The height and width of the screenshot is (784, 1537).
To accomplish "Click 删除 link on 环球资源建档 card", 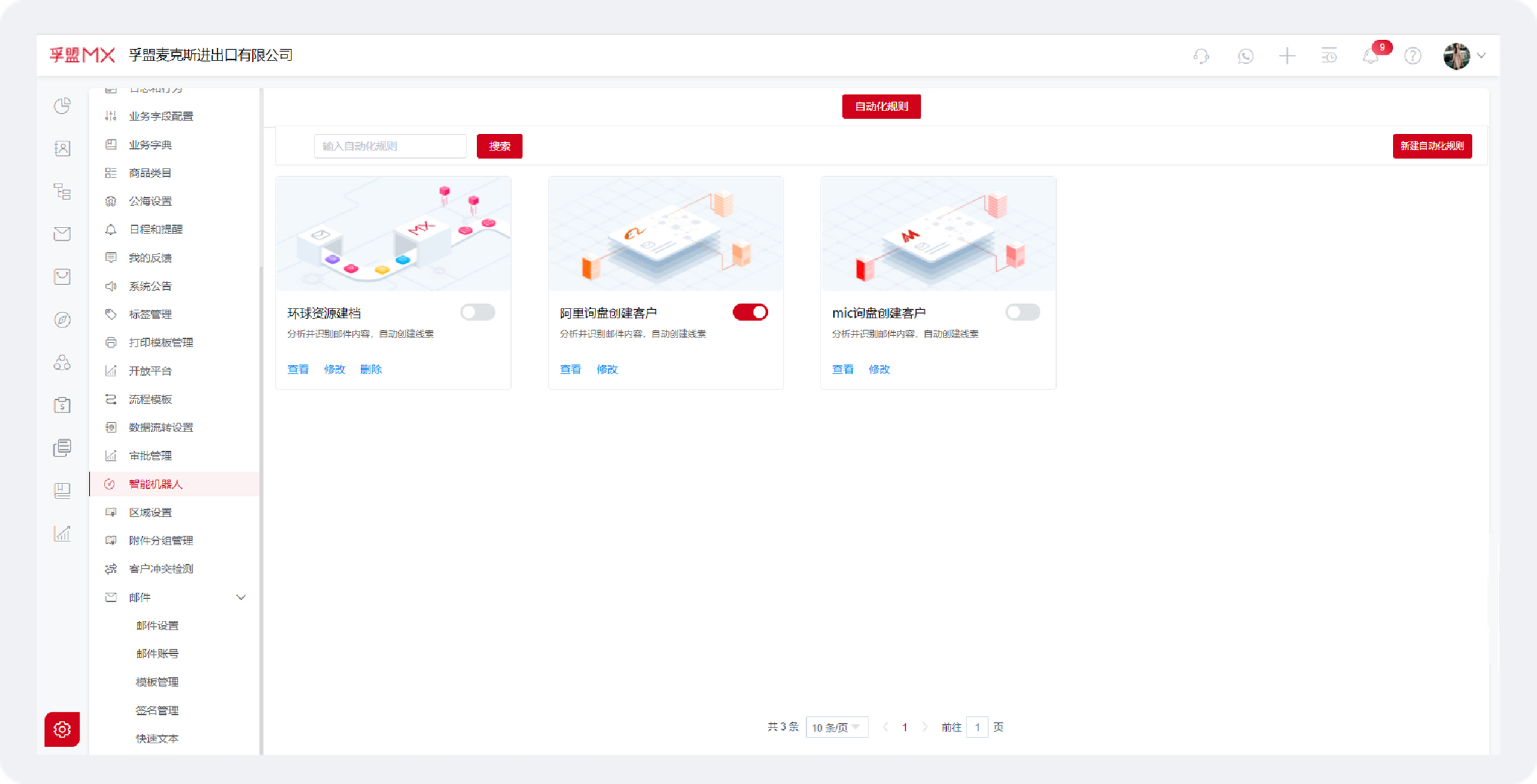I will [x=370, y=369].
